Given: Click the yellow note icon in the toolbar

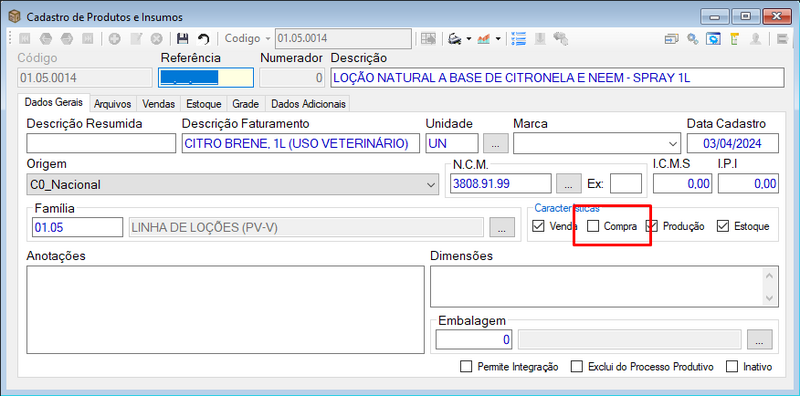Looking at the screenshot, I should (734, 39).
